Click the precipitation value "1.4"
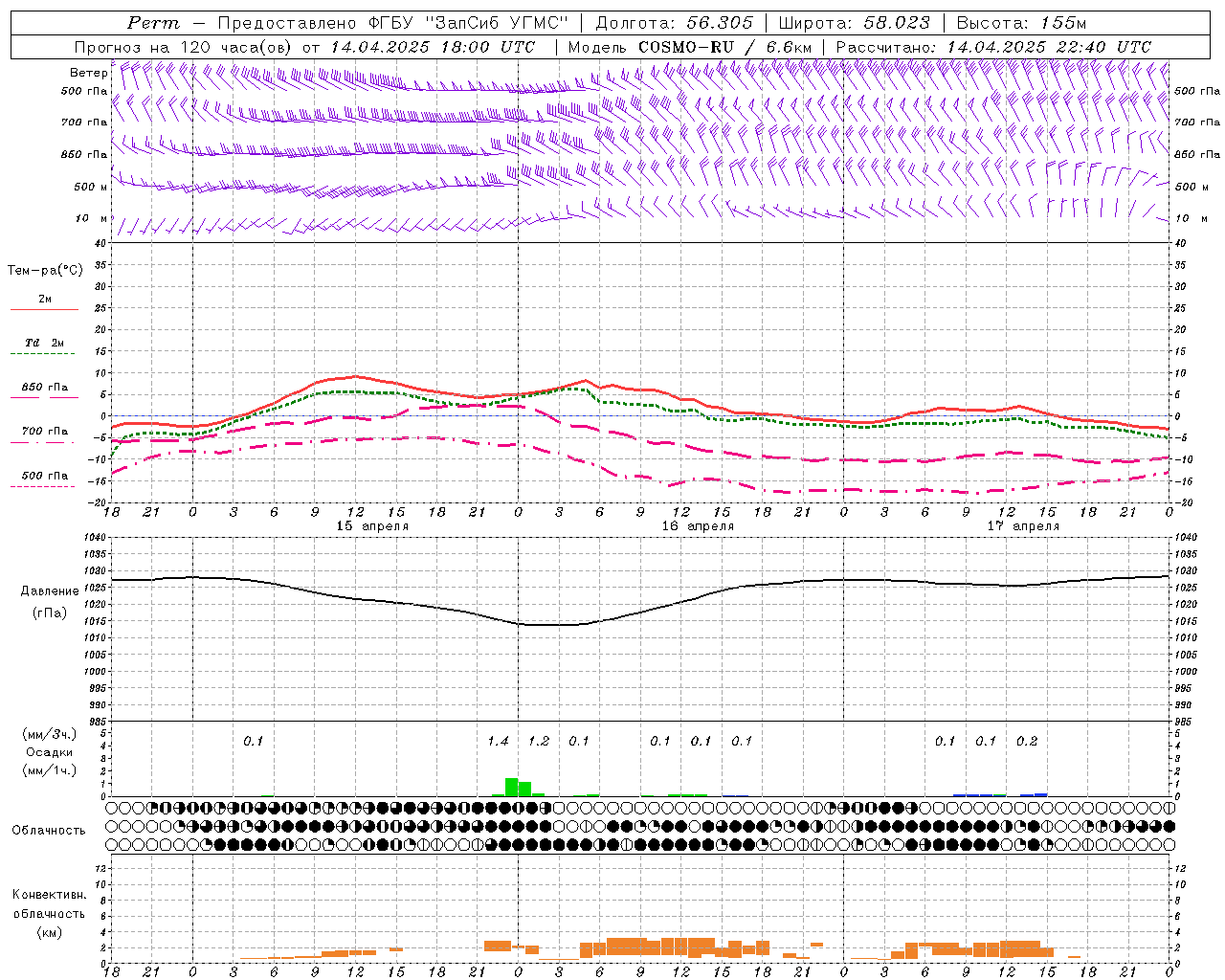 498,742
